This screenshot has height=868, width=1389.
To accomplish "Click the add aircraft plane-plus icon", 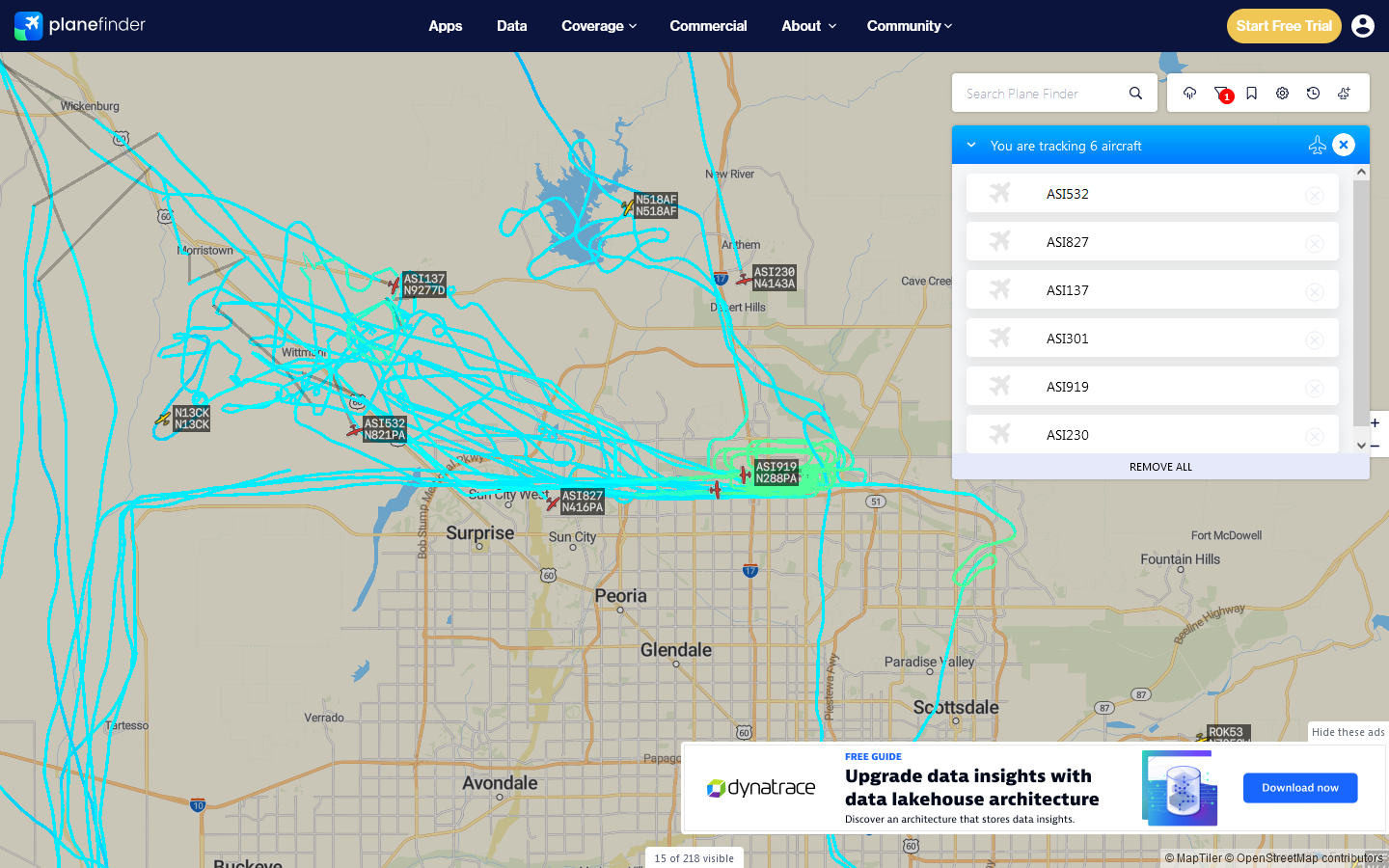I will [x=1344, y=94].
